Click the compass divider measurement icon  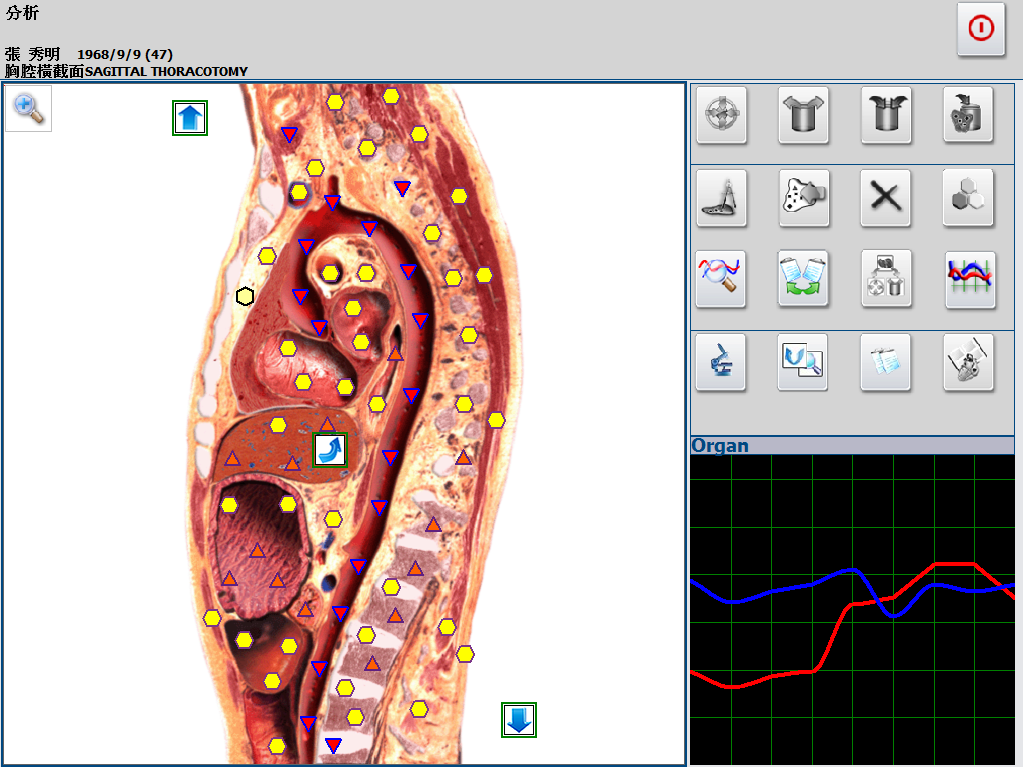coord(721,198)
